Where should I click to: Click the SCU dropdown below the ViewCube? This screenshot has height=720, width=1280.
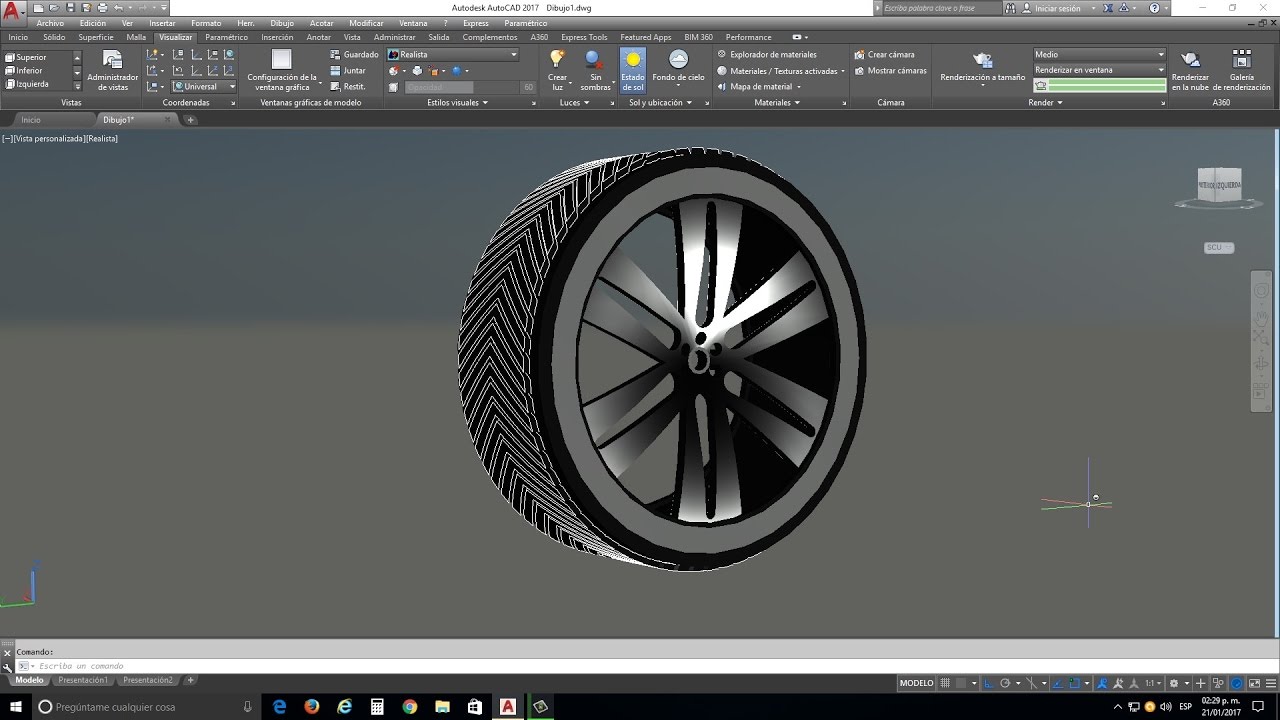[1219, 247]
